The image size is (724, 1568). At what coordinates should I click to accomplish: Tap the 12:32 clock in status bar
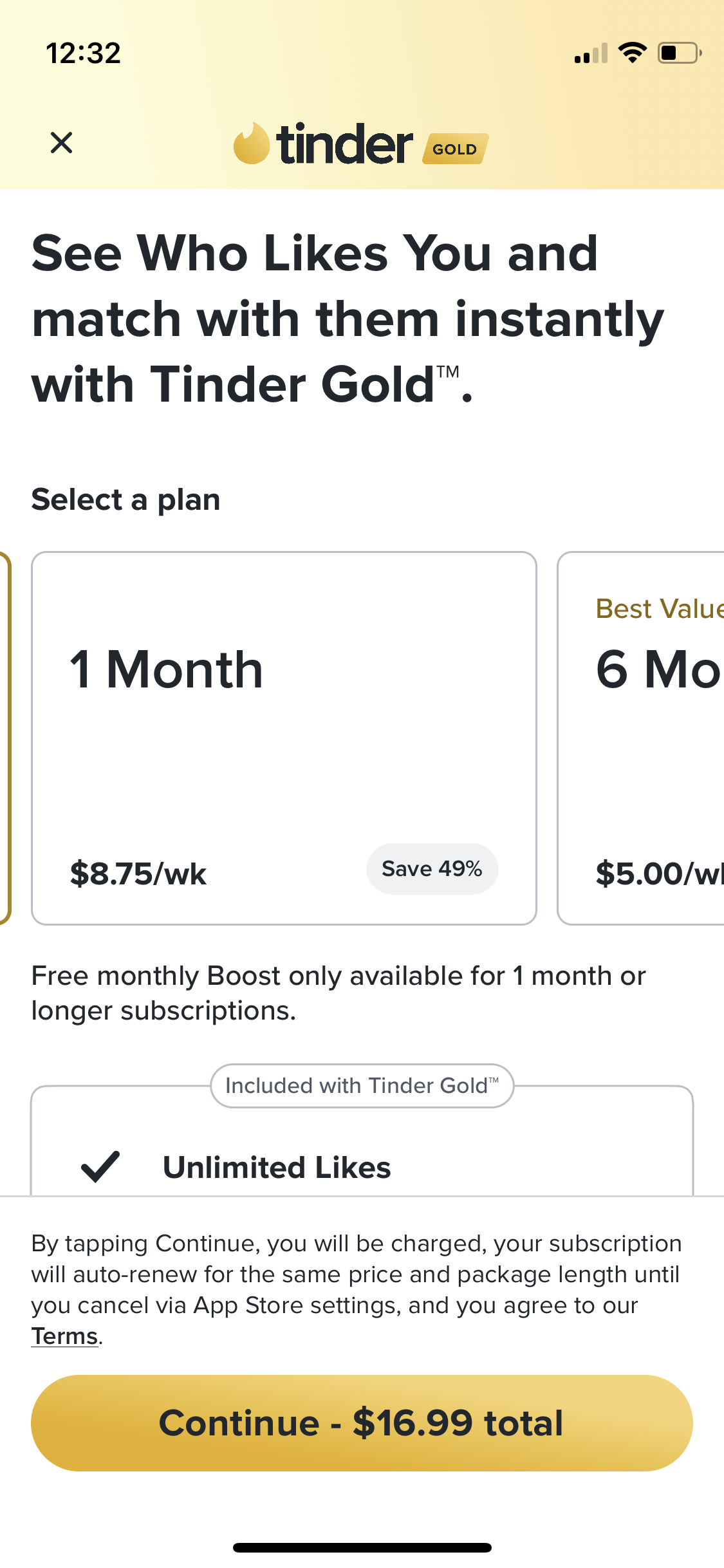click(83, 53)
